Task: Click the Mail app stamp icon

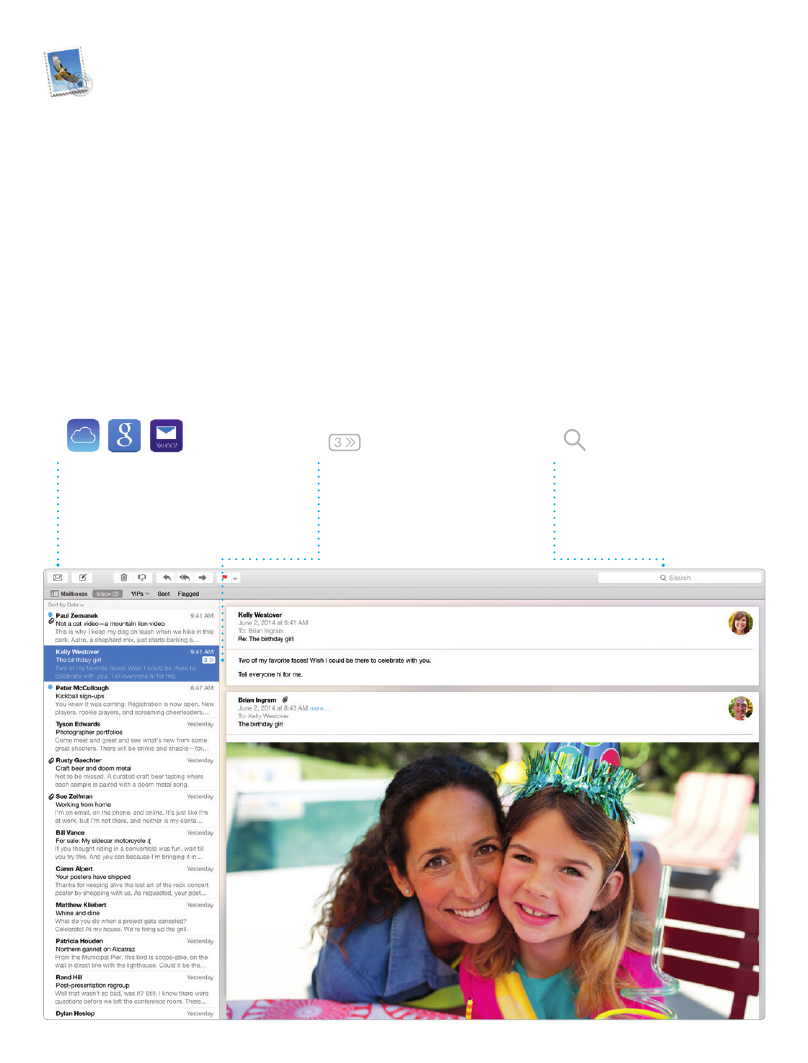Action: tap(68, 72)
